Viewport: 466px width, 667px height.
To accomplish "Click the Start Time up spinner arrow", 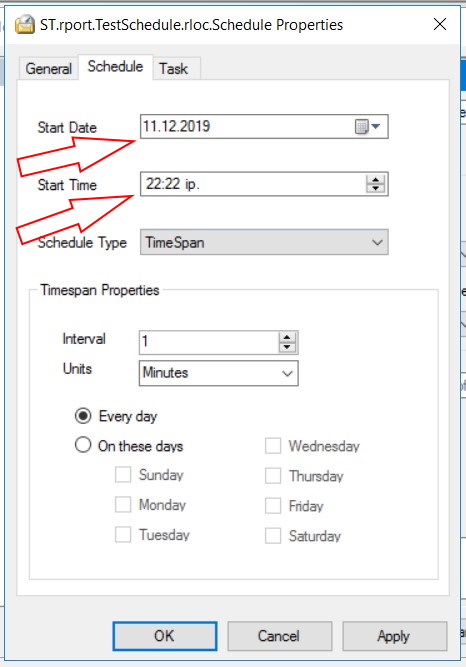I will point(375,180).
